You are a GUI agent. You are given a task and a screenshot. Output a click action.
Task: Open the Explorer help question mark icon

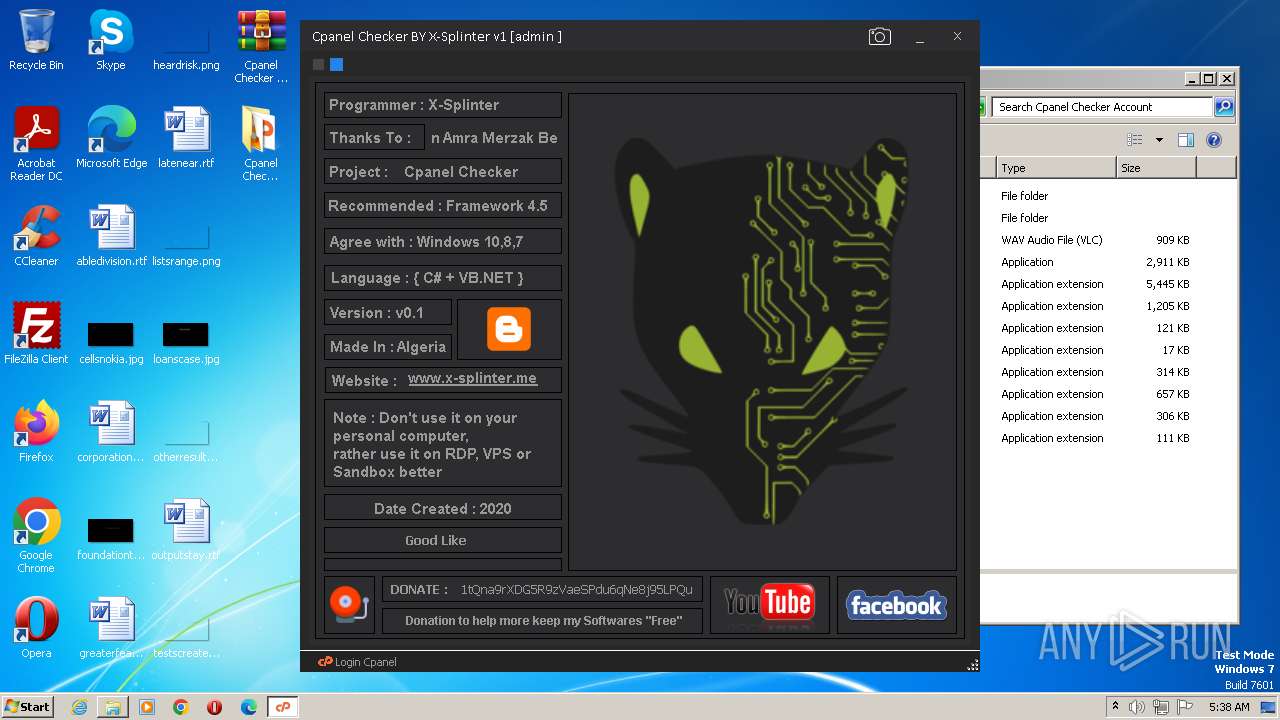(1214, 140)
